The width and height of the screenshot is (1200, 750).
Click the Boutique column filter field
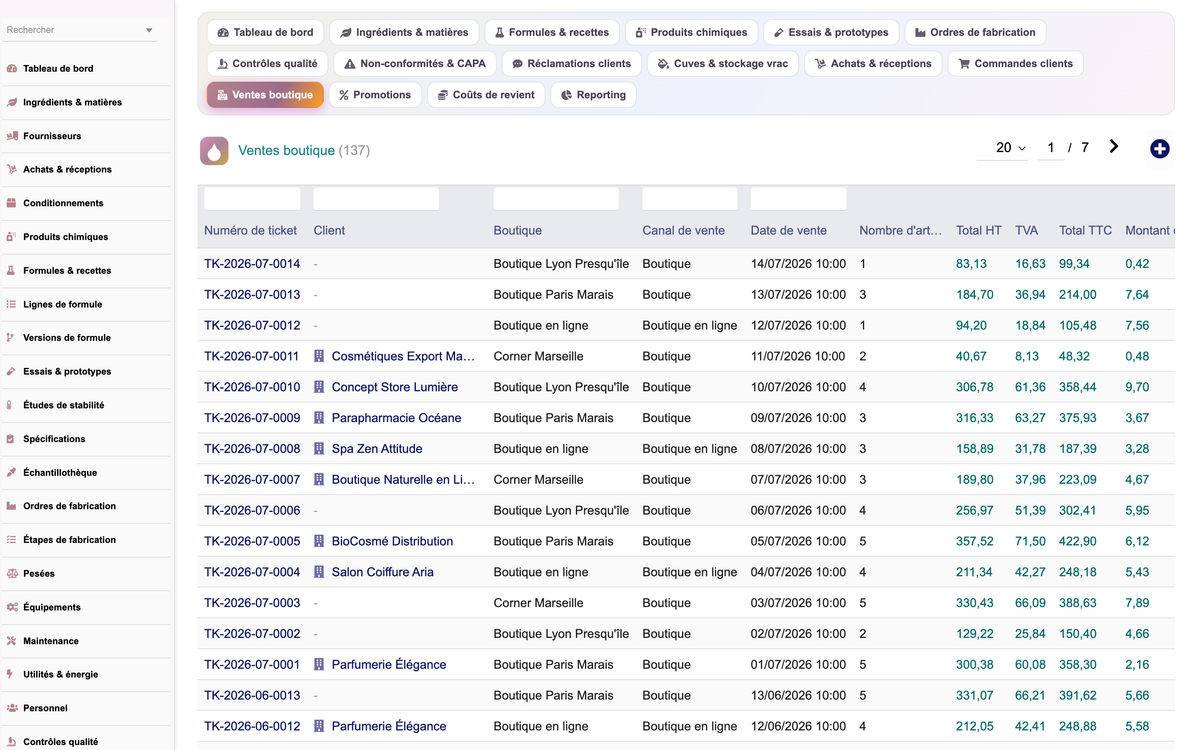556,198
